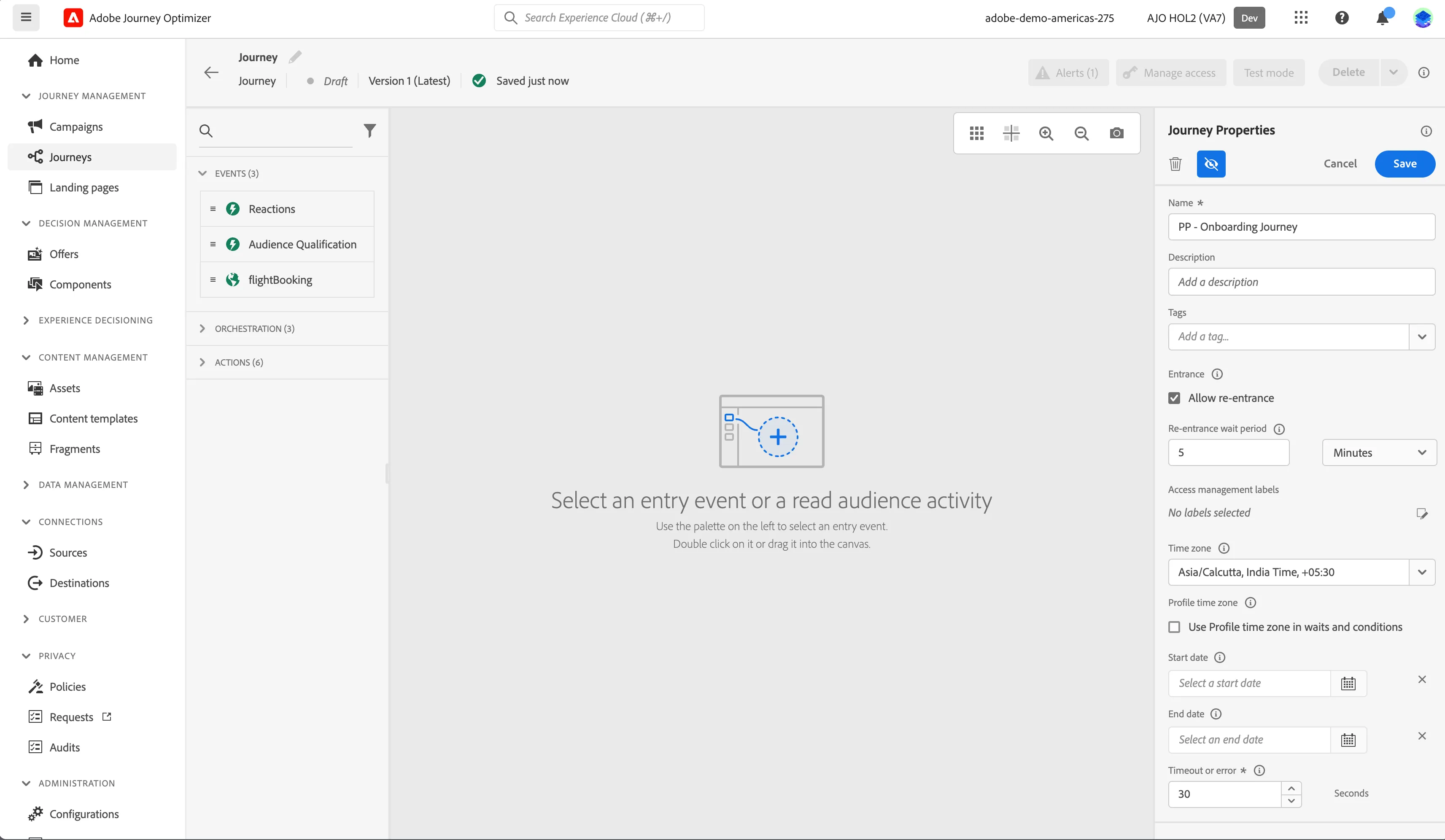Open the hamburger navigation menu

pos(26,17)
